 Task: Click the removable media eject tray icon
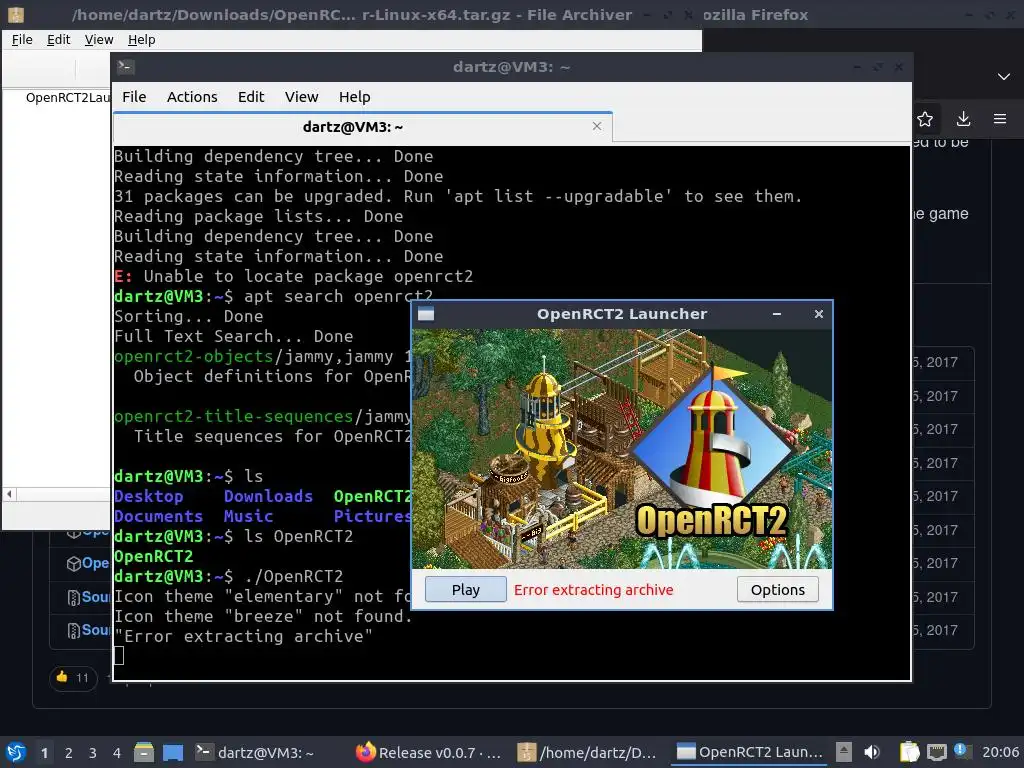coord(844,752)
